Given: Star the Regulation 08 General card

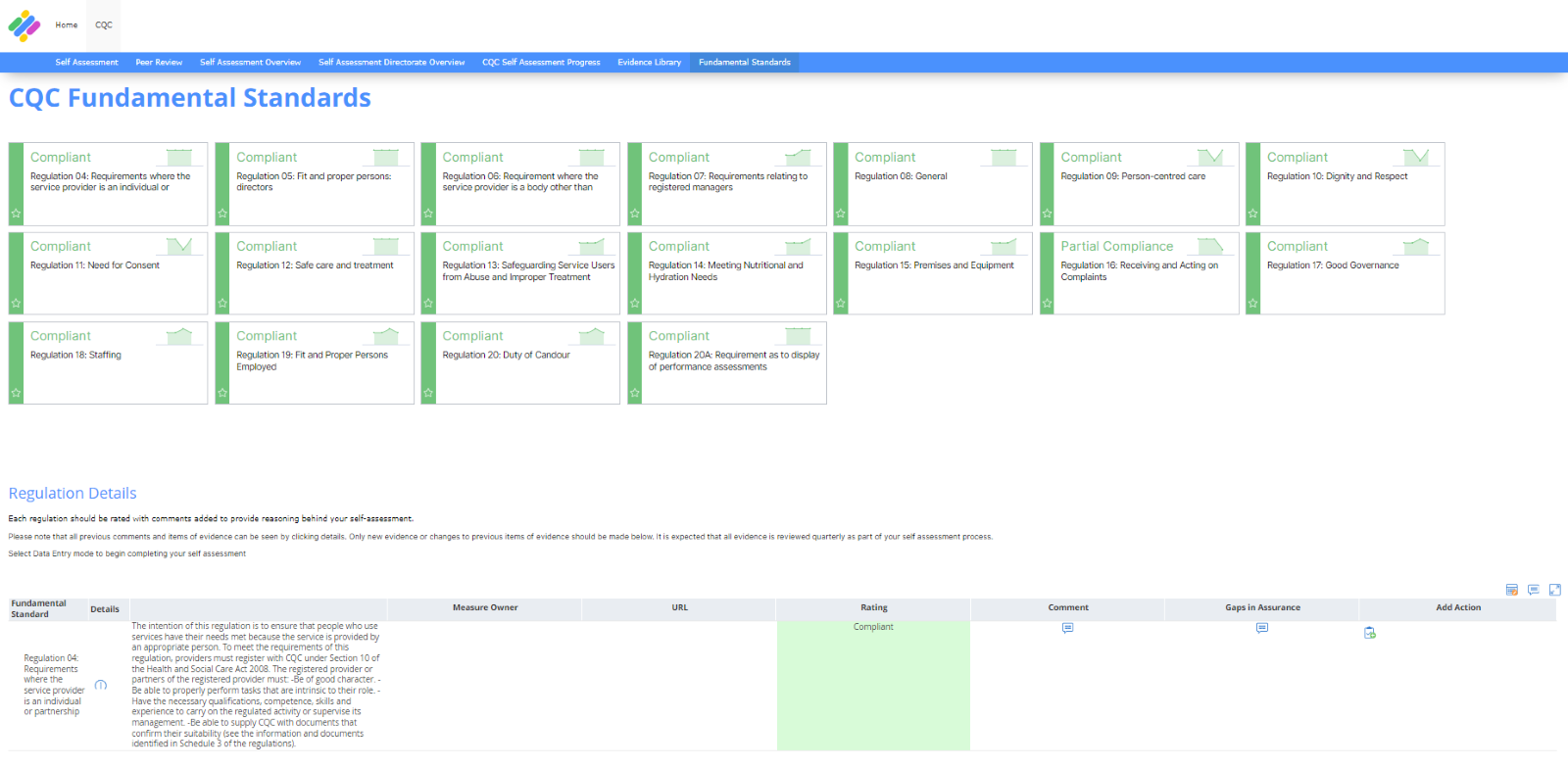Looking at the screenshot, I should coord(841,213).
